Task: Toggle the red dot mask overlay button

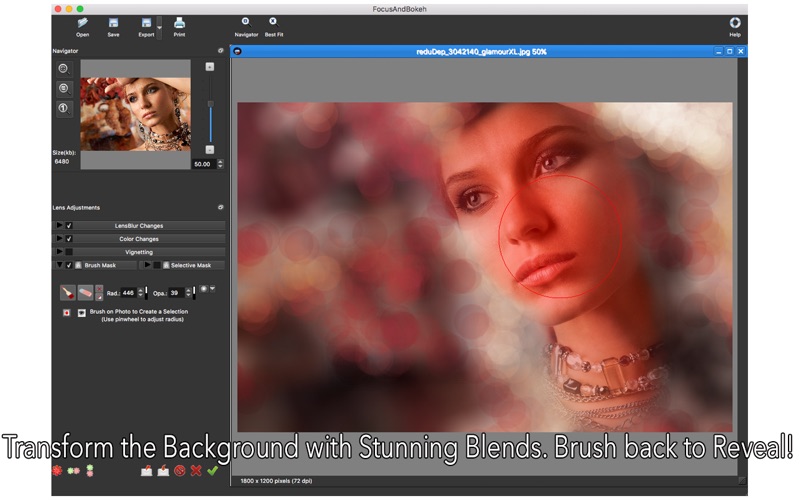Action: tap(66, 313)
